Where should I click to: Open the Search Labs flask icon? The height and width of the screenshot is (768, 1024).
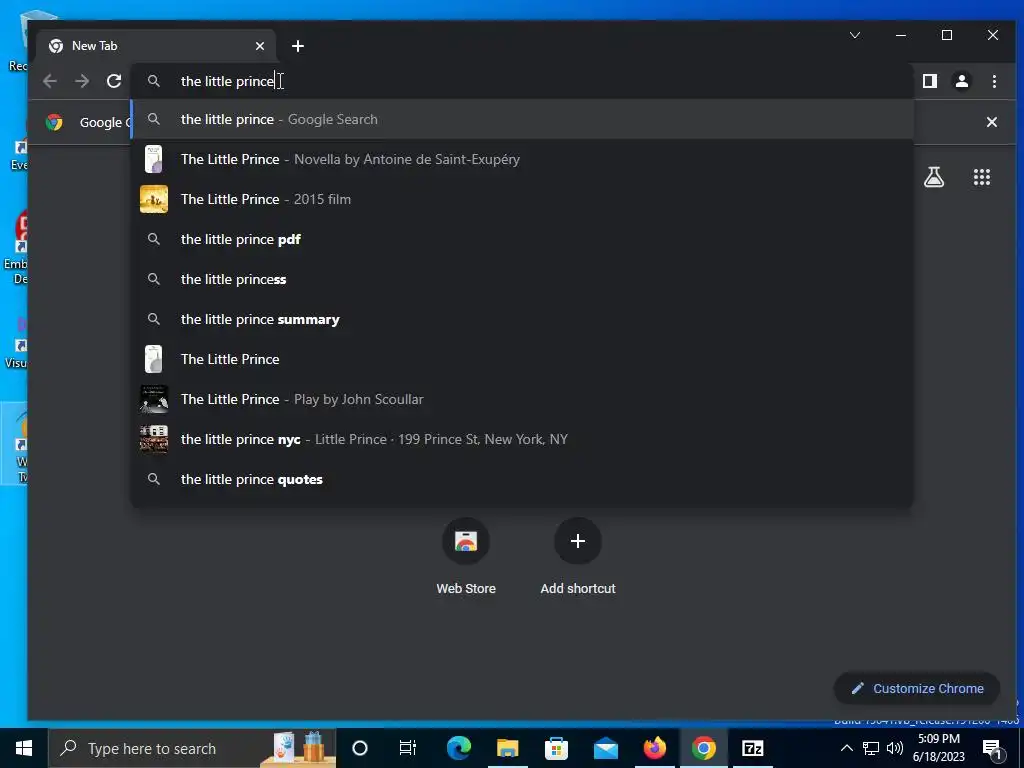click(x=934, y=177)
